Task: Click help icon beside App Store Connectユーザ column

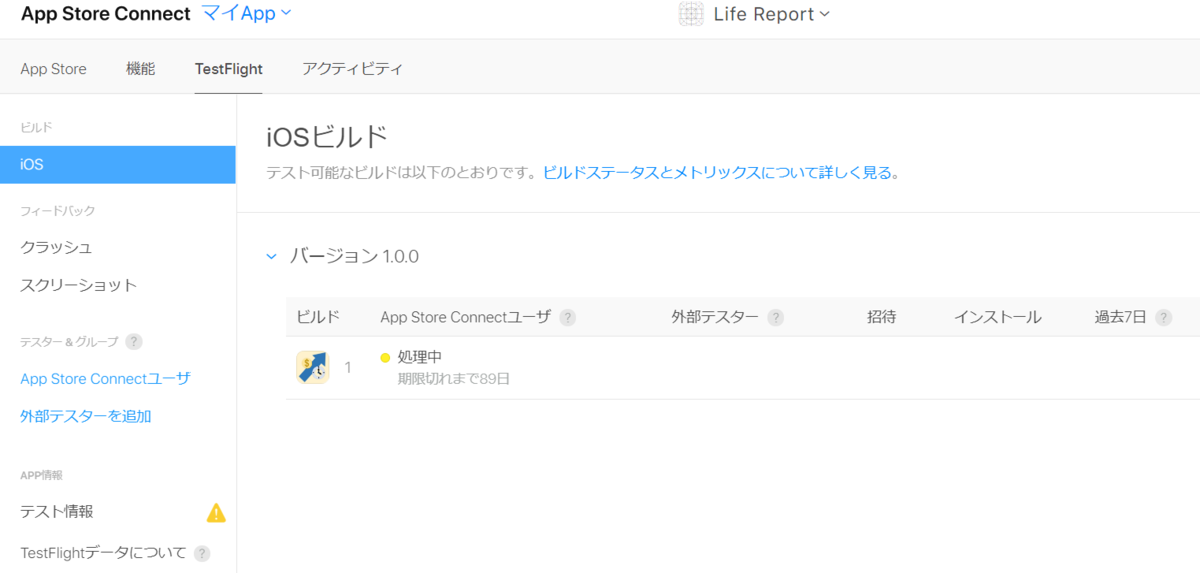Action: pyautogui.click(x=568, y=318)
